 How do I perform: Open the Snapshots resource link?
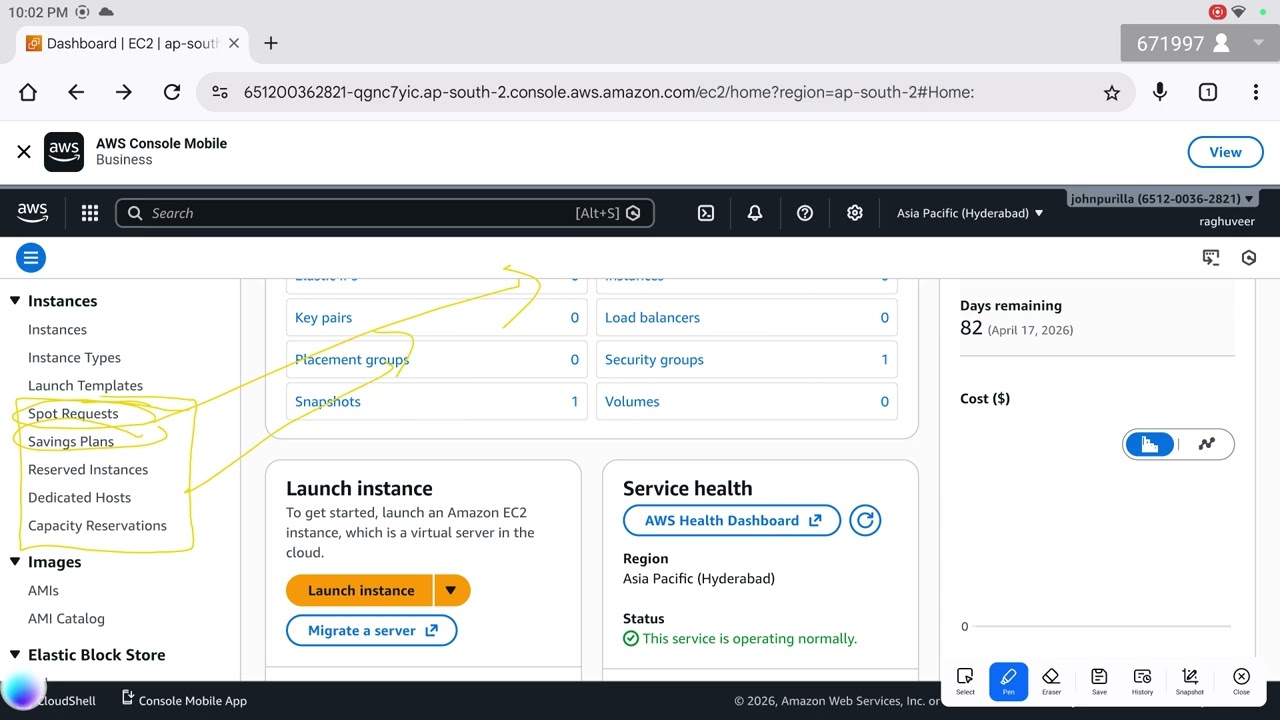click(327, 402)
